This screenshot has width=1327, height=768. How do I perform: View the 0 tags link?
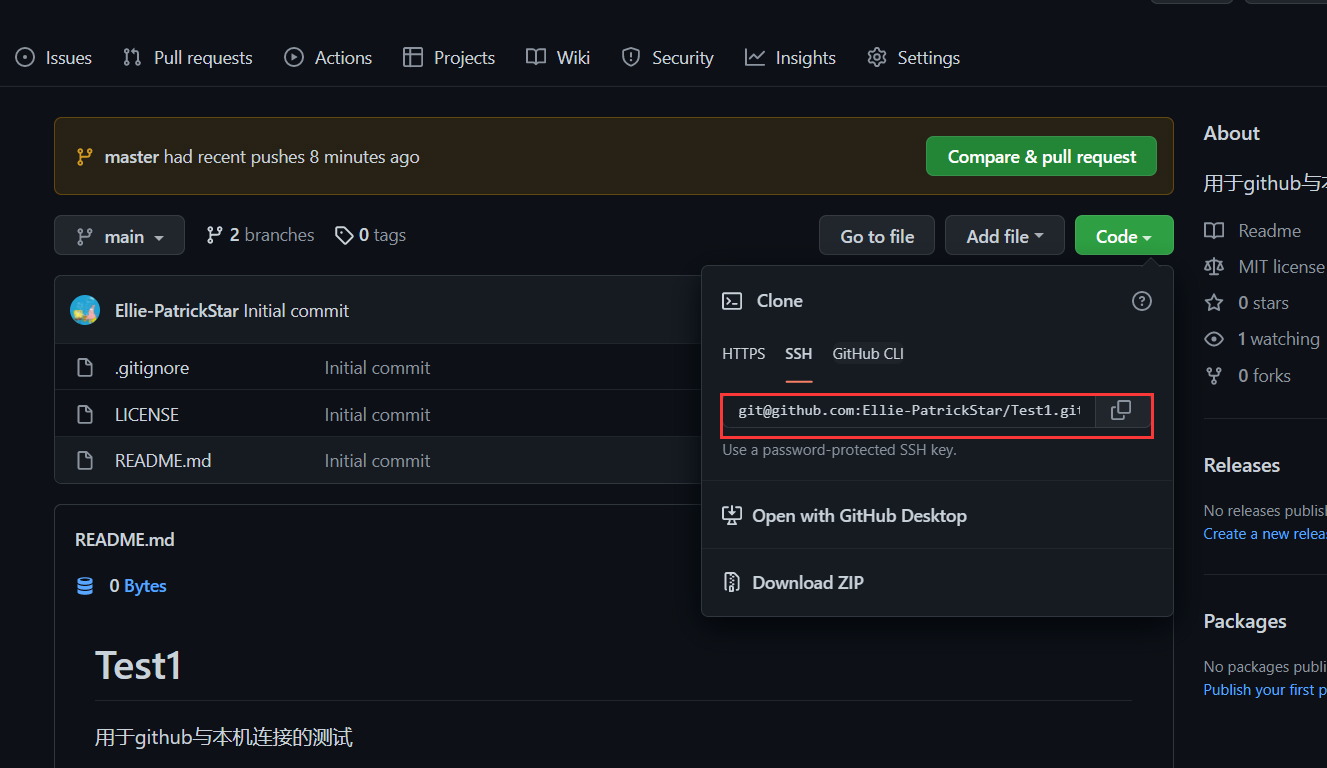(x=370, y=235)
